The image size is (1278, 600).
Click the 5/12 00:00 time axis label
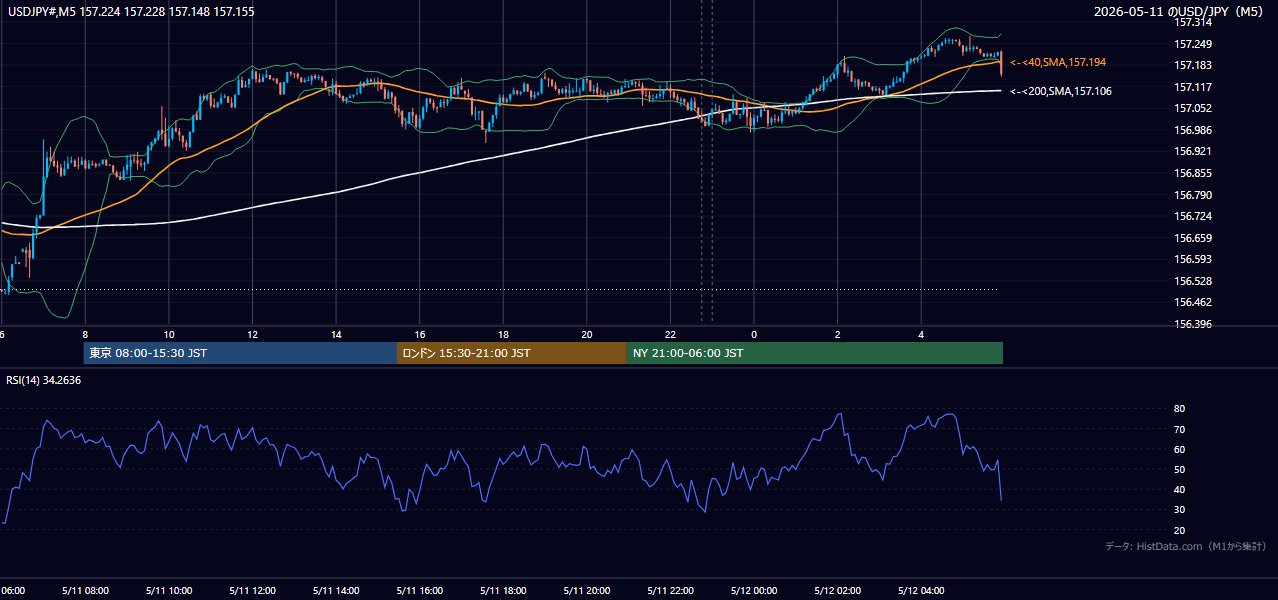point(754,591)
